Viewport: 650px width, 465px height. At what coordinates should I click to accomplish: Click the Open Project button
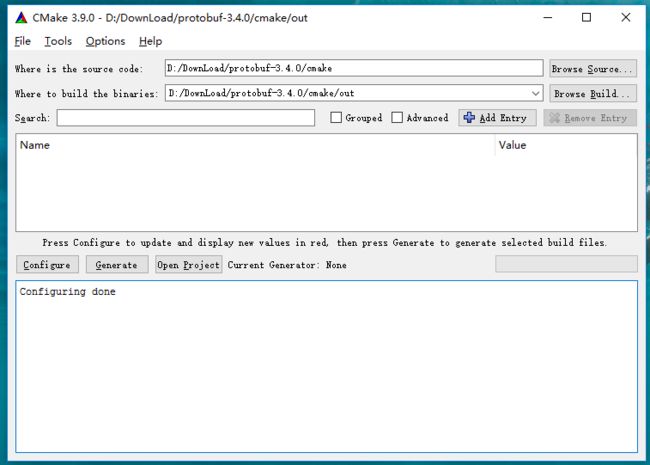(189, 264)
